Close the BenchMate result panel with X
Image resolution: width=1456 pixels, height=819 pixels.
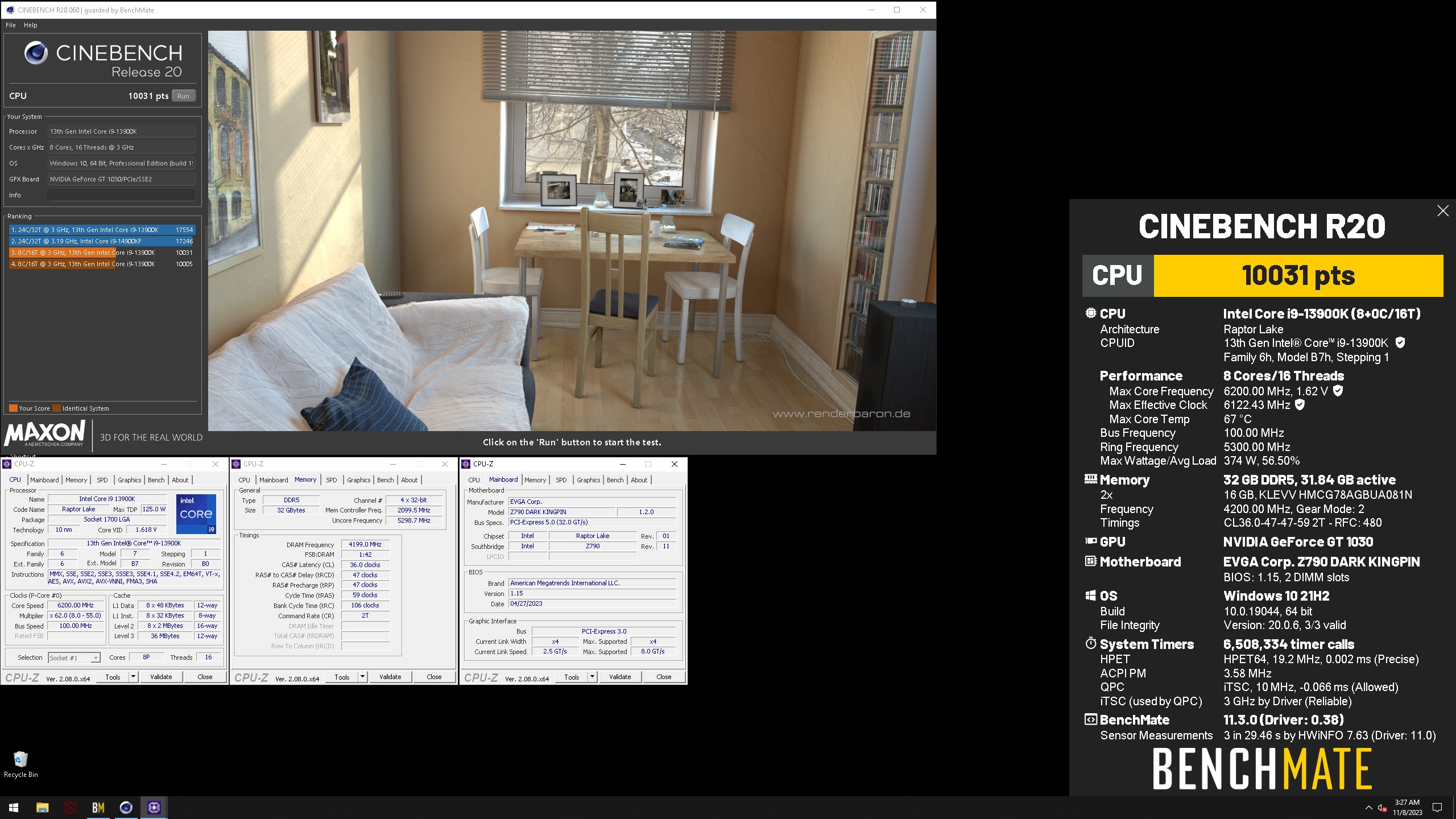[1443, 211]
